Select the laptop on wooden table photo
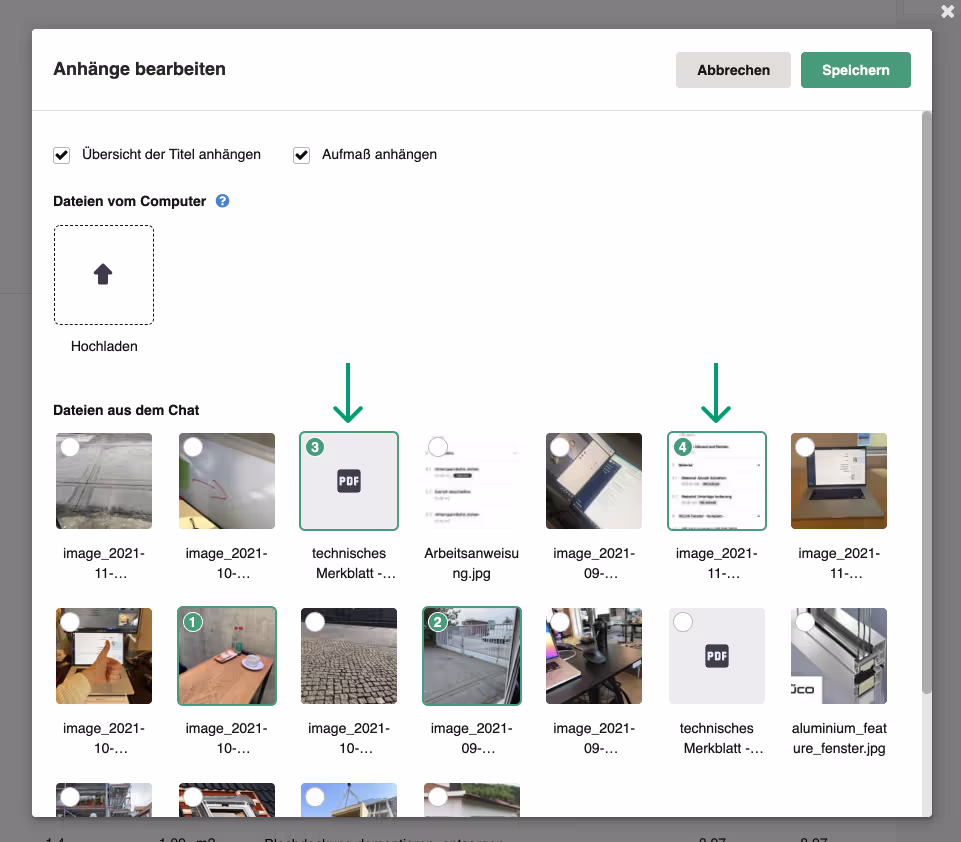This screenshot has height=842, width=961. tap(839, 481)
